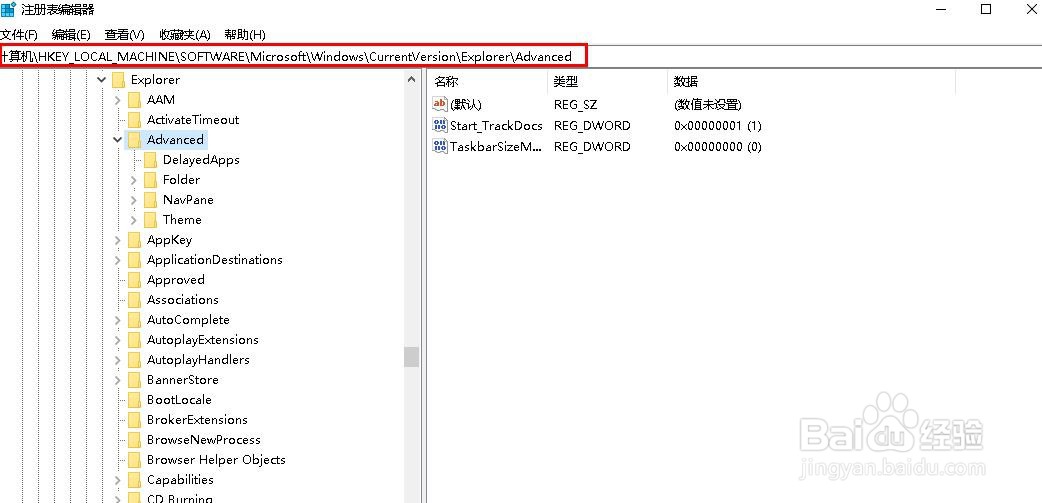Screen dimensions: 1042x503
Task: Click the tree scrollbar up arrow
Action: click(411, 79)
